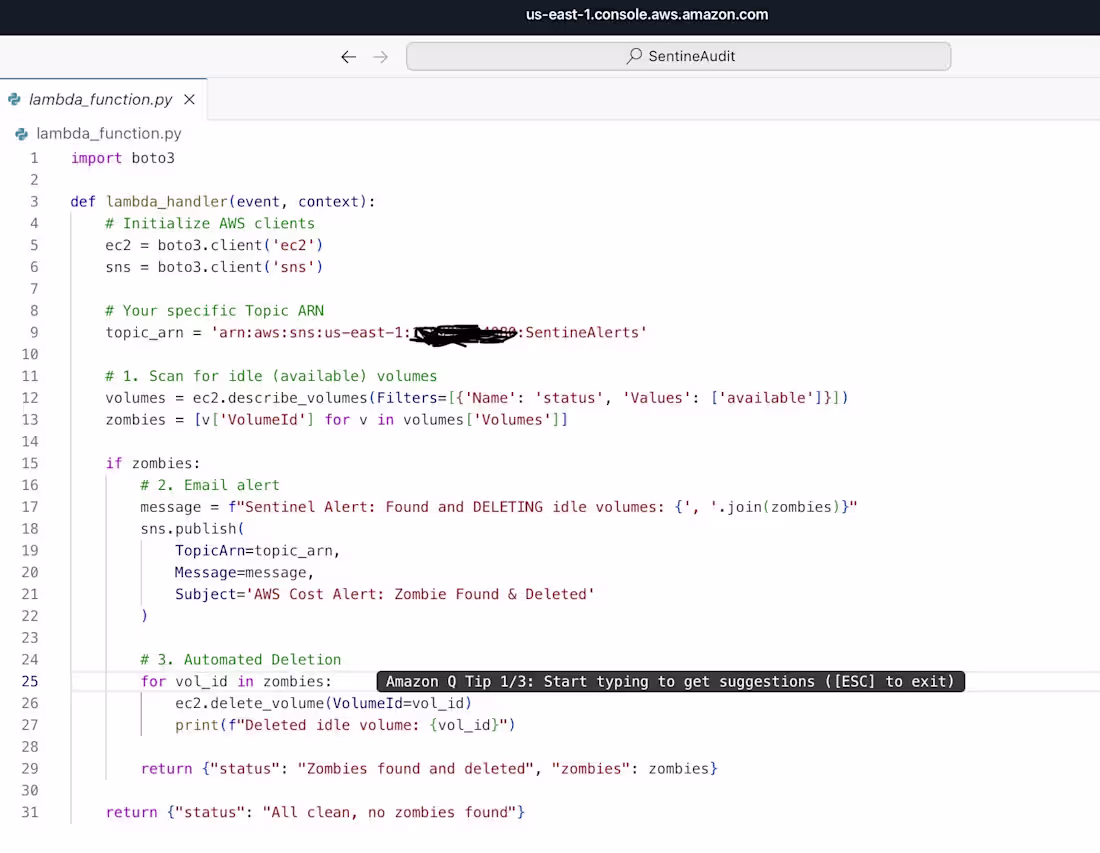Click line number 15 in the gutter
This screenshot has width=1100, height=853.
[29, 463]
